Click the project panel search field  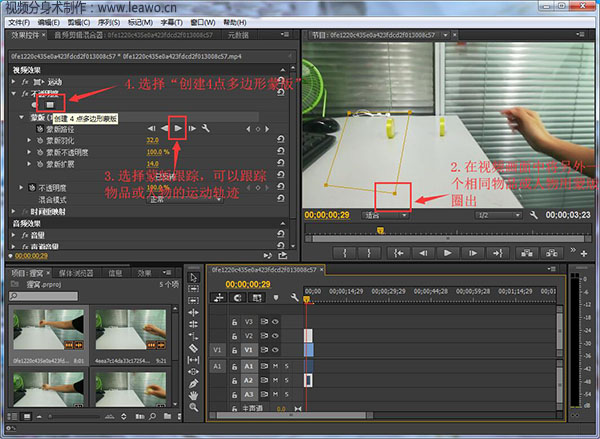tap(43, 296)
